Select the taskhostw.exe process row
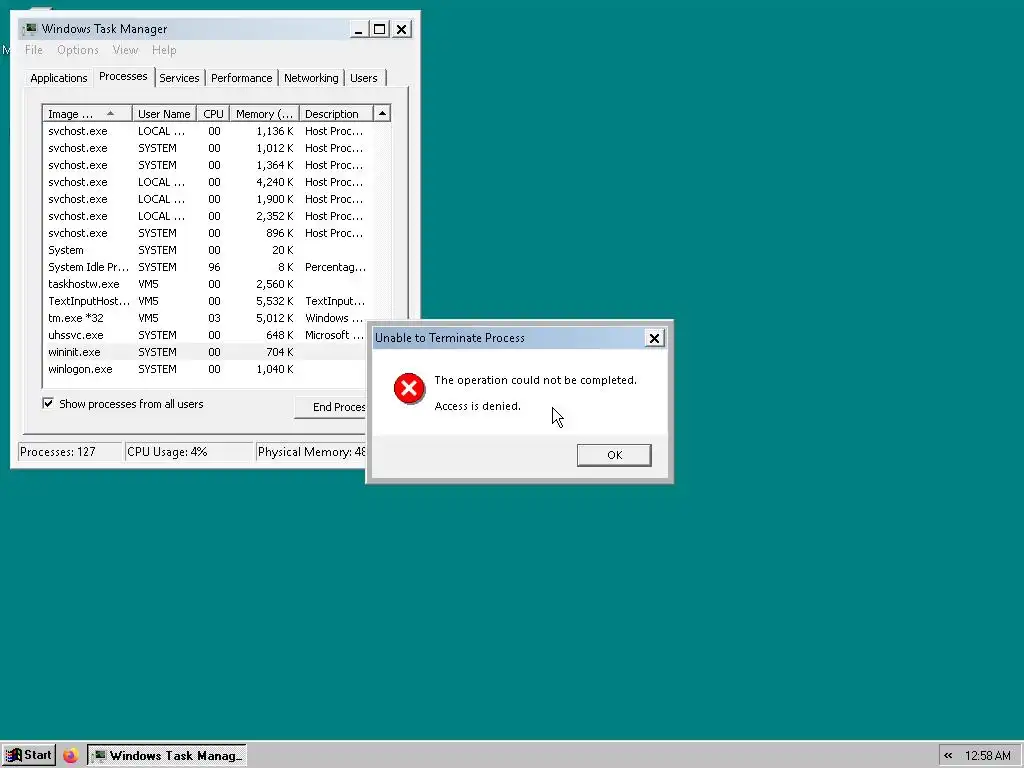The image size is (1024, 768). [206, 284]
